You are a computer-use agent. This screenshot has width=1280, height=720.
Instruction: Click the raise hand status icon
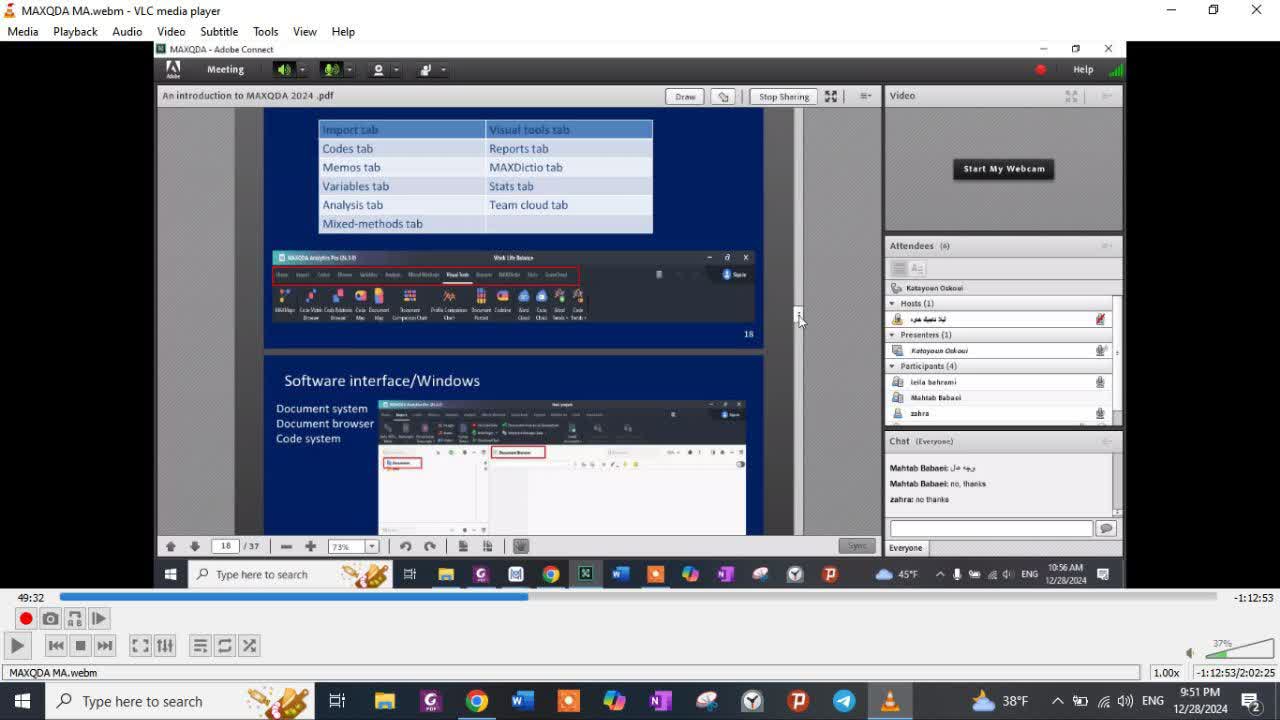(425, 70)
